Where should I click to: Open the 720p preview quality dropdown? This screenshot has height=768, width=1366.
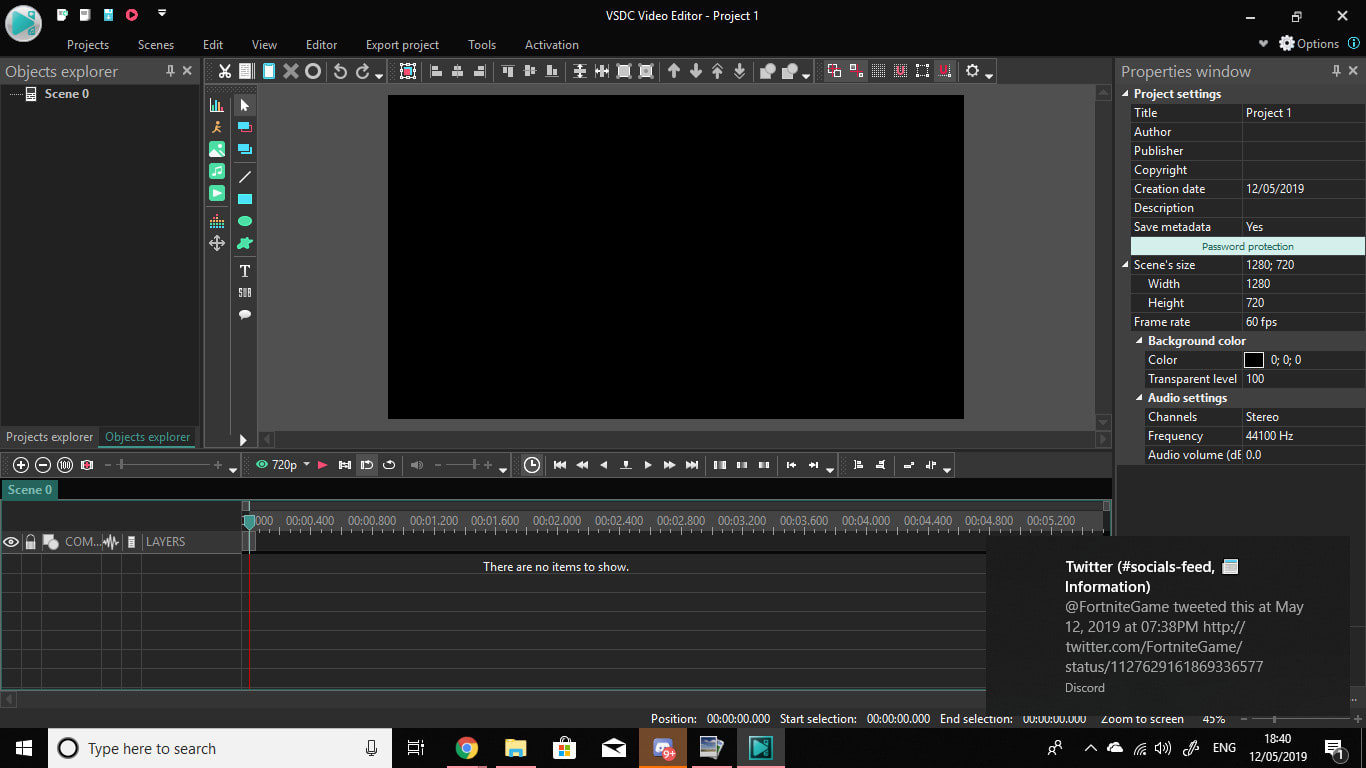coord(307,465)
